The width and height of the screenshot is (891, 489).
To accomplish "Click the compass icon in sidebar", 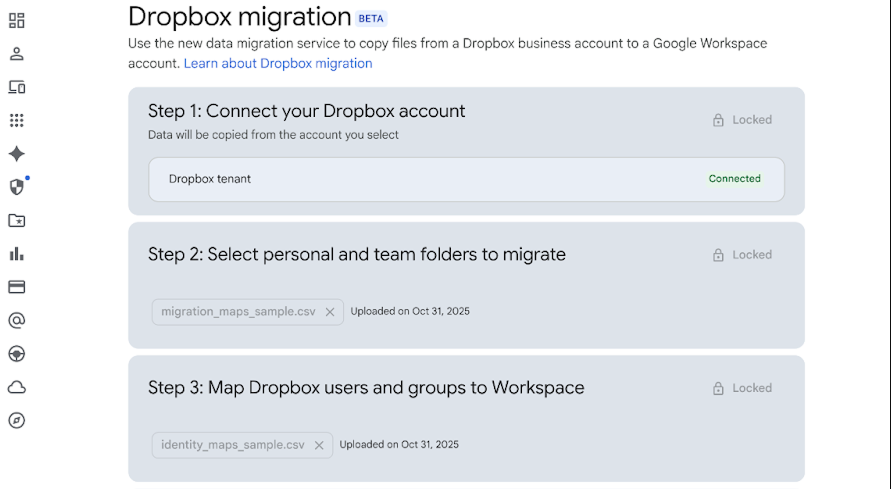I will click(x=16, y=420).
